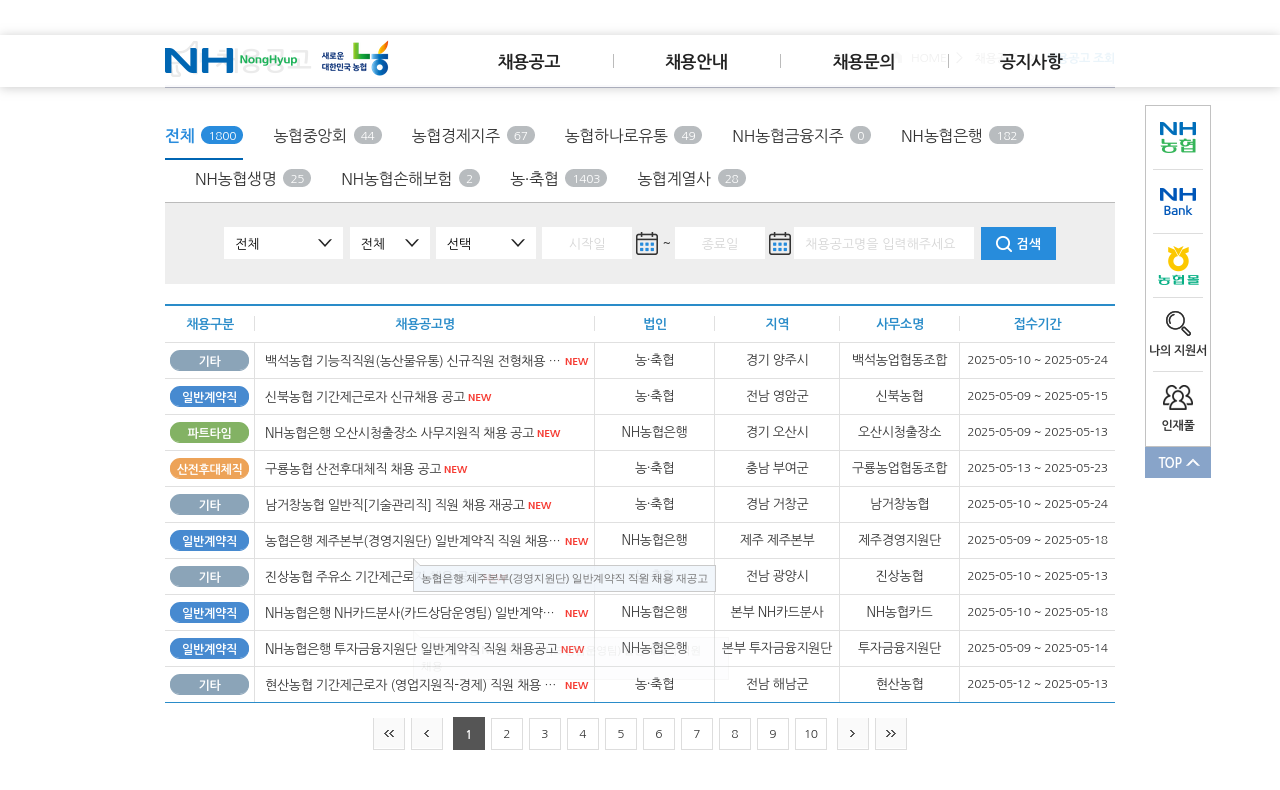Select the 농협계열사 tab
The height and width of the screenshot is (790, 1280).
(x=691, y=178)
